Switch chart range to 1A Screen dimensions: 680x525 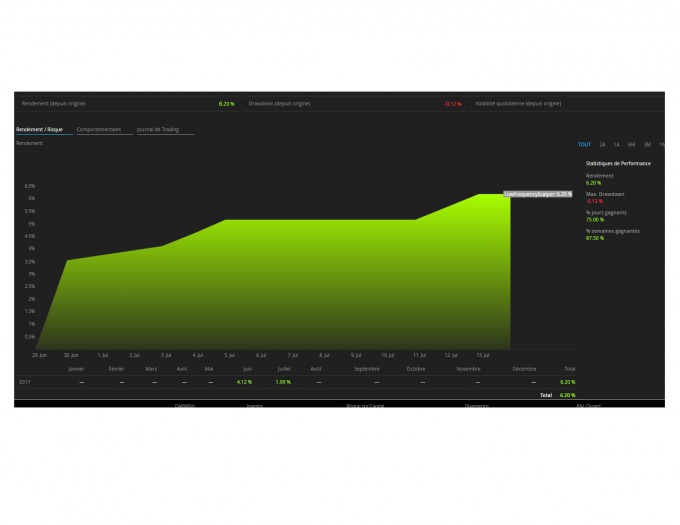click(x=617, y=144)
